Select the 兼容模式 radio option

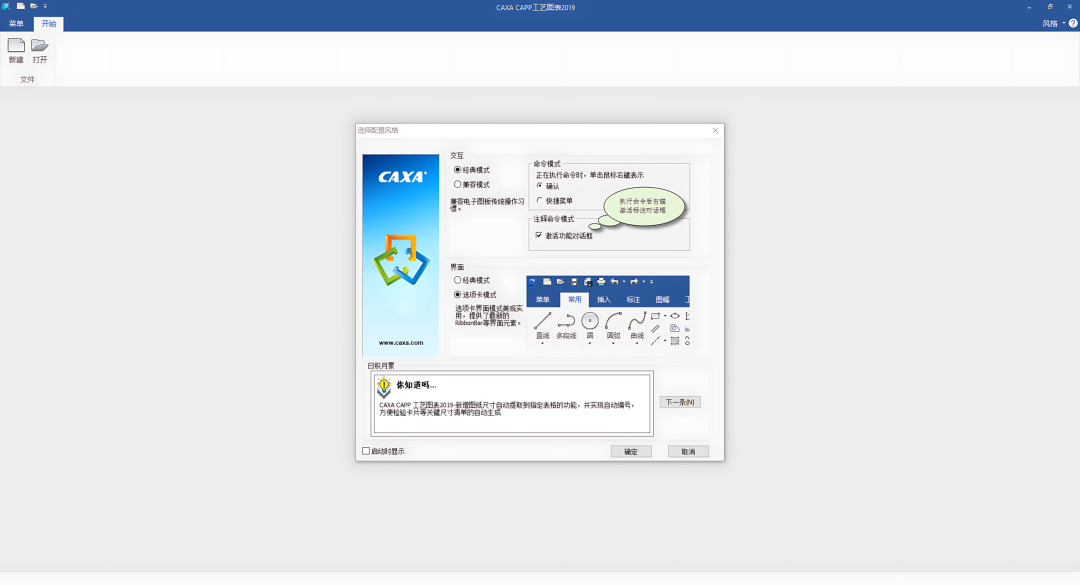tap(472, 185)
